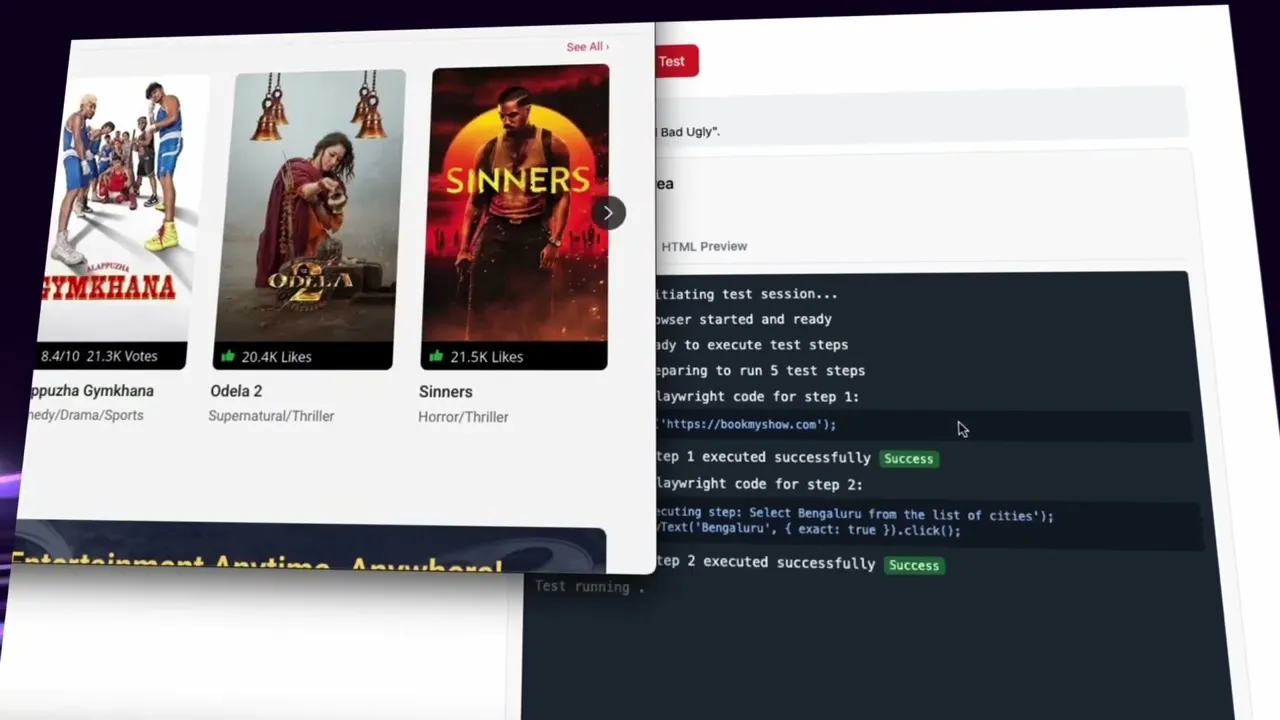Click the 21.5K Likes label
The height and width of the screenshot is (720, 1280).
click(x=485, y=357)
